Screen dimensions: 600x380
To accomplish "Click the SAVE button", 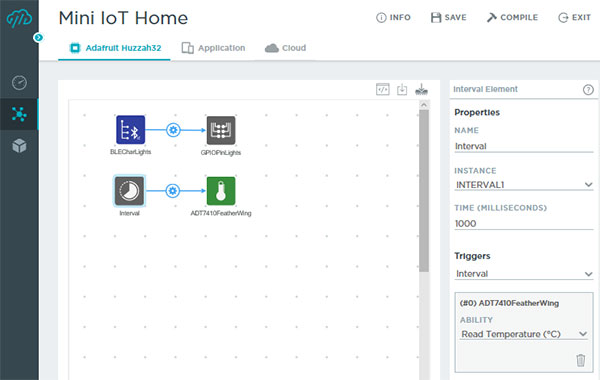I will [x=448, y=18].
